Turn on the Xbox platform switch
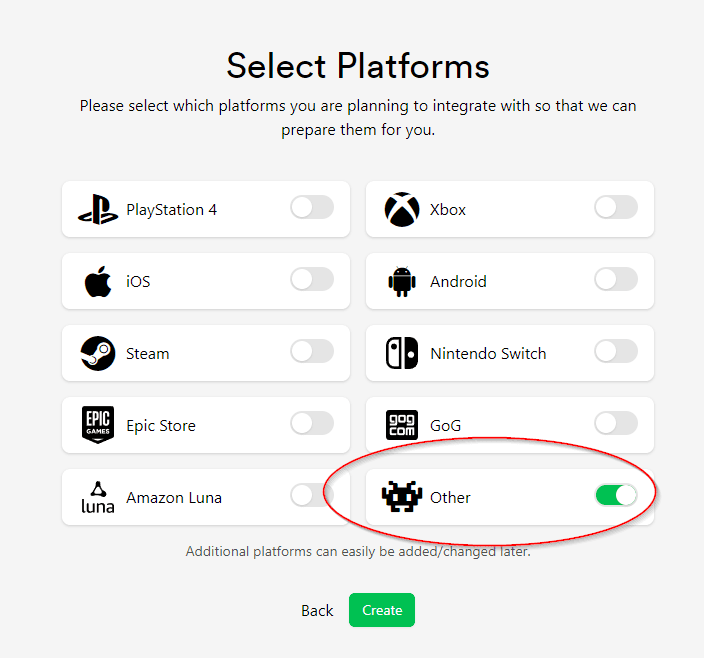This screenshot has width=704, height=658. (615, 208)
